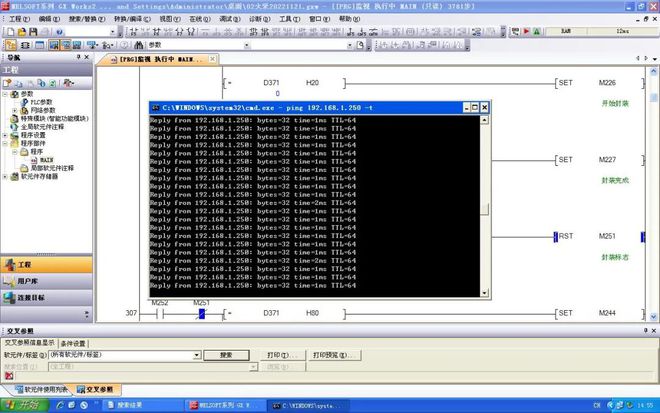Open the 在线 menu

(200, 19)
